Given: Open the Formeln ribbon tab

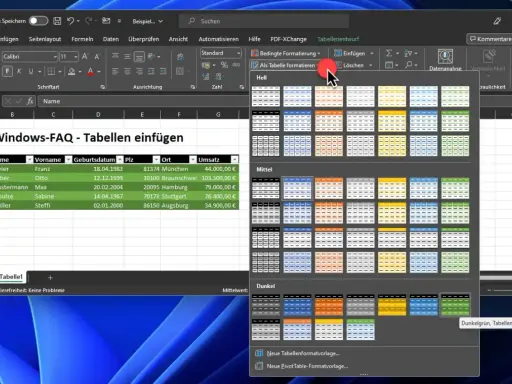Looking at the screenshot, I should 82,39.
